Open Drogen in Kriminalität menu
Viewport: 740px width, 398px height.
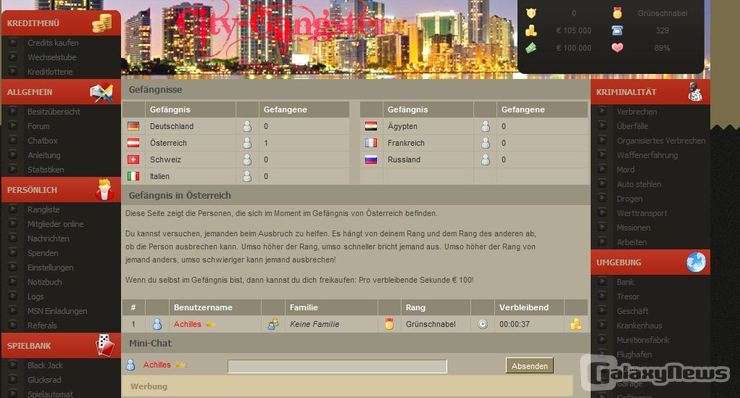pyautogui.click(x=630, y=199)
